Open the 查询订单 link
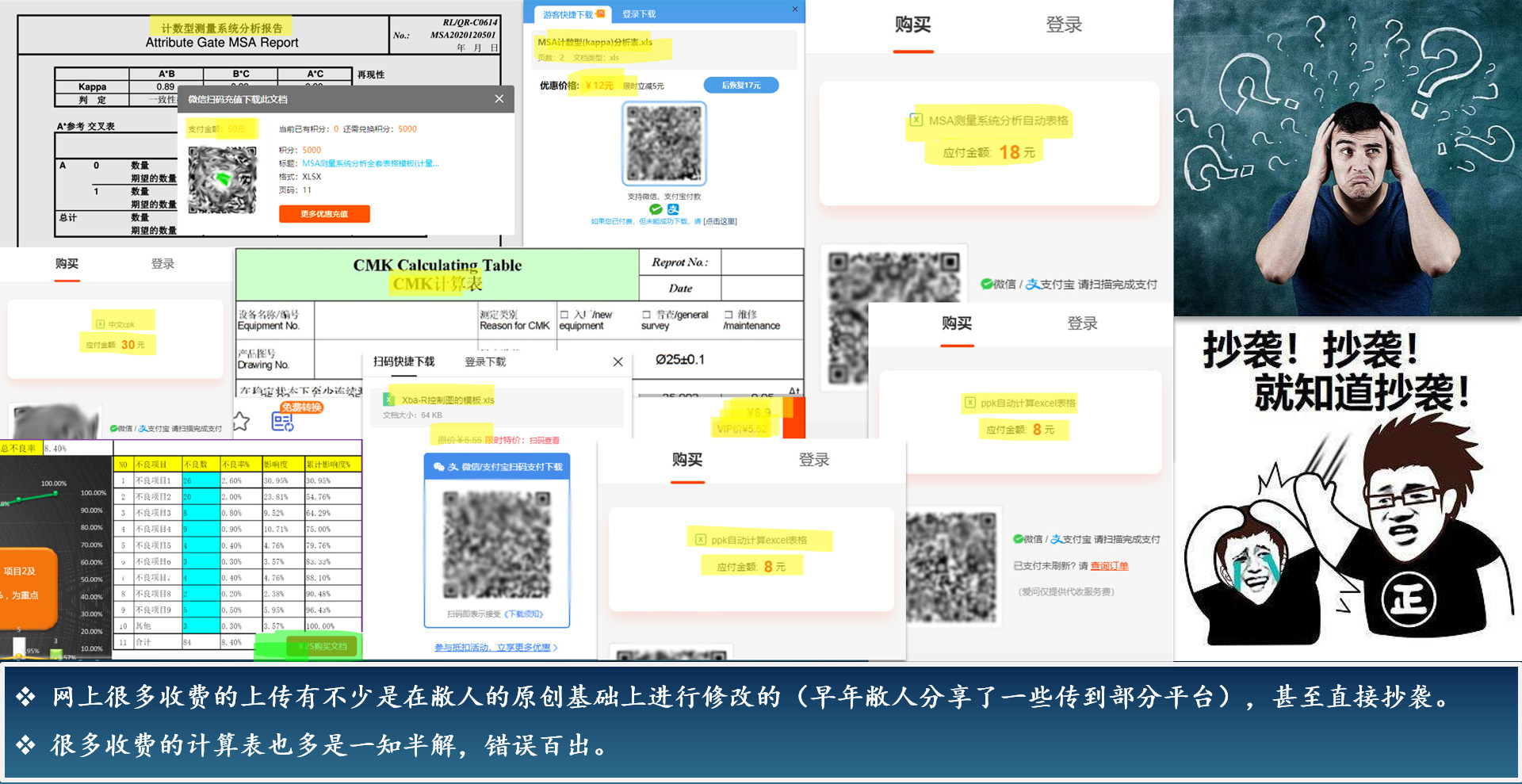Image resolution: width=1522 pixels, height=784 pixels. click(1109, 566)
